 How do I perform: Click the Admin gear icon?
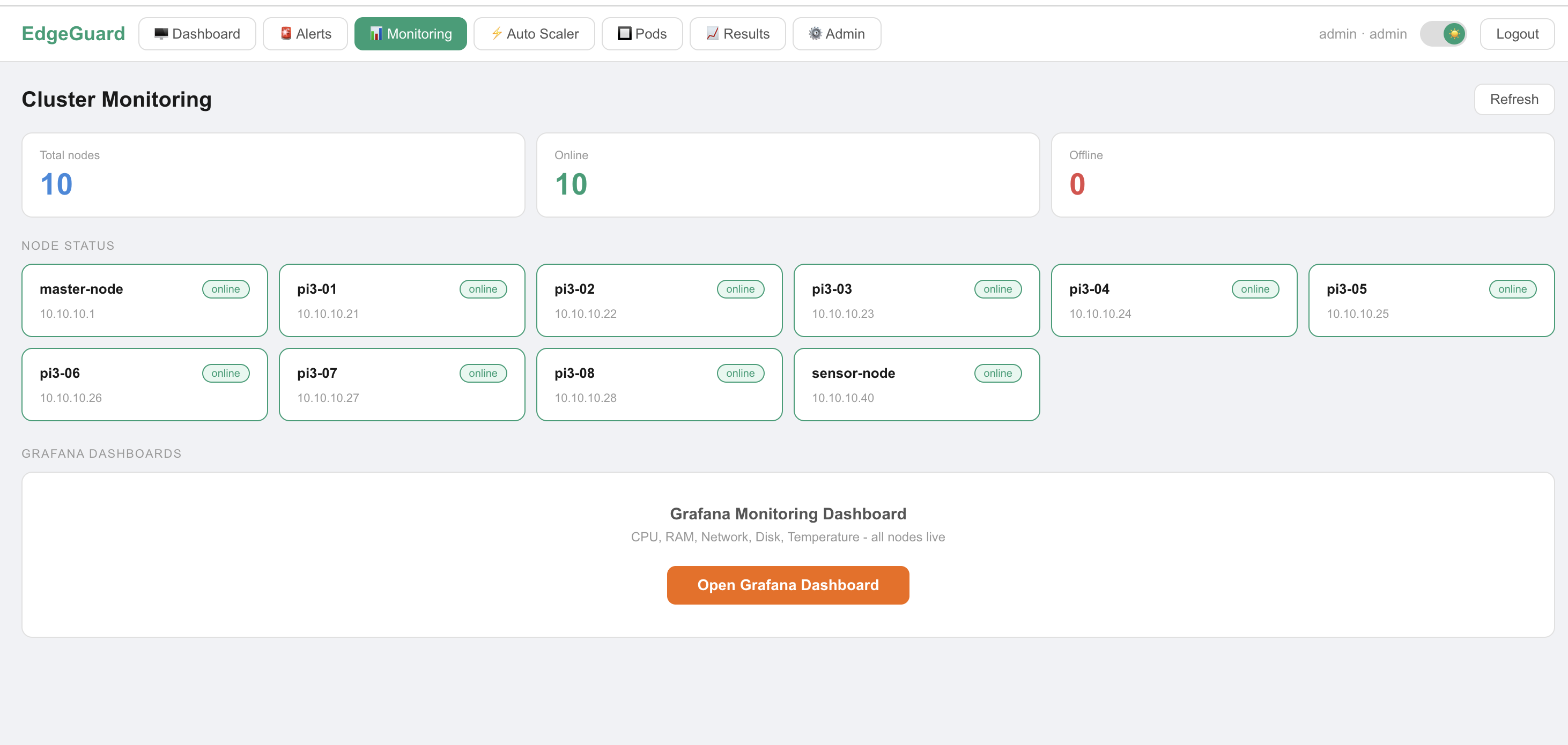(815, 34)
